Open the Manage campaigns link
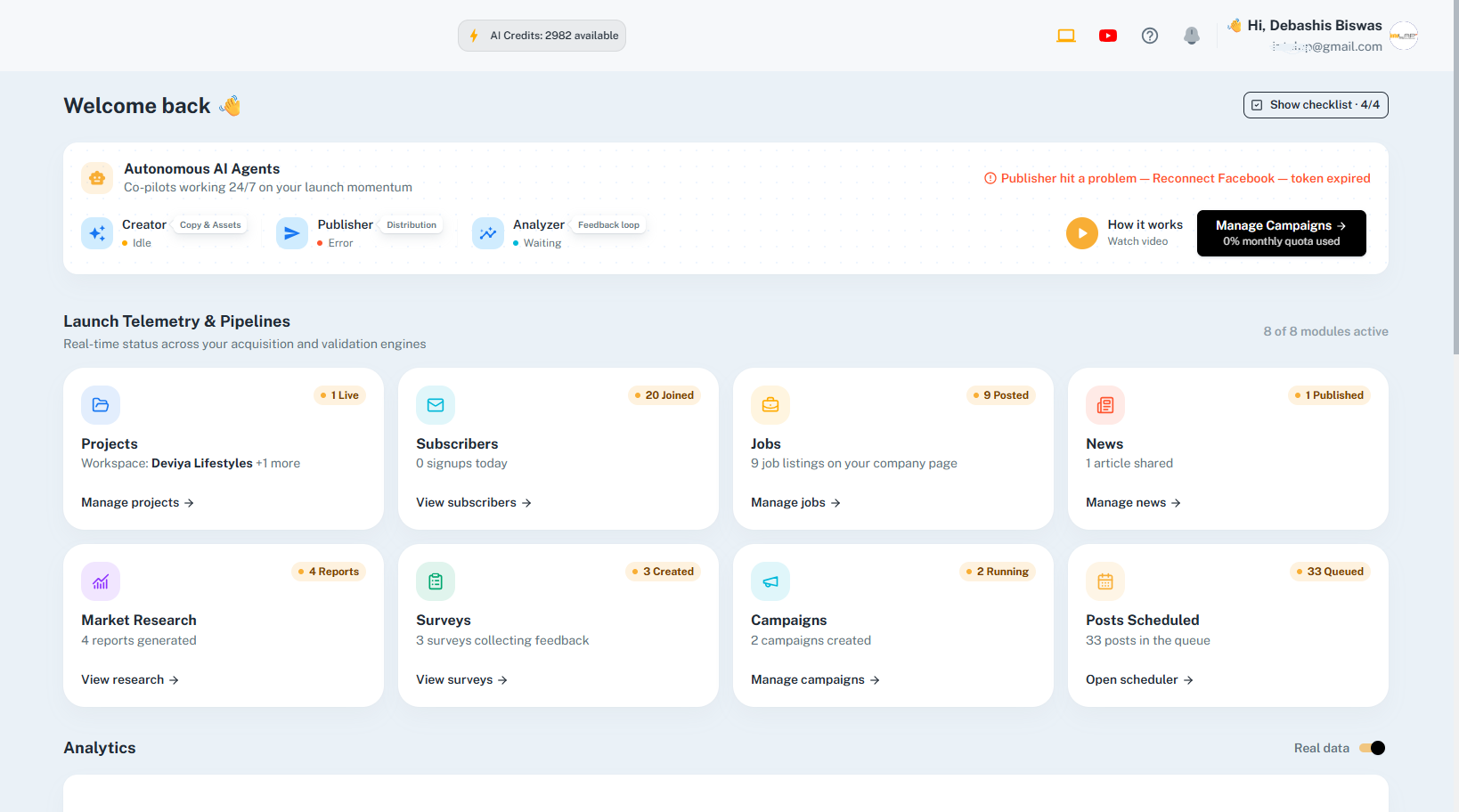Image resolution: width=1459 pixels, height=812 pixels. [815, 679]
